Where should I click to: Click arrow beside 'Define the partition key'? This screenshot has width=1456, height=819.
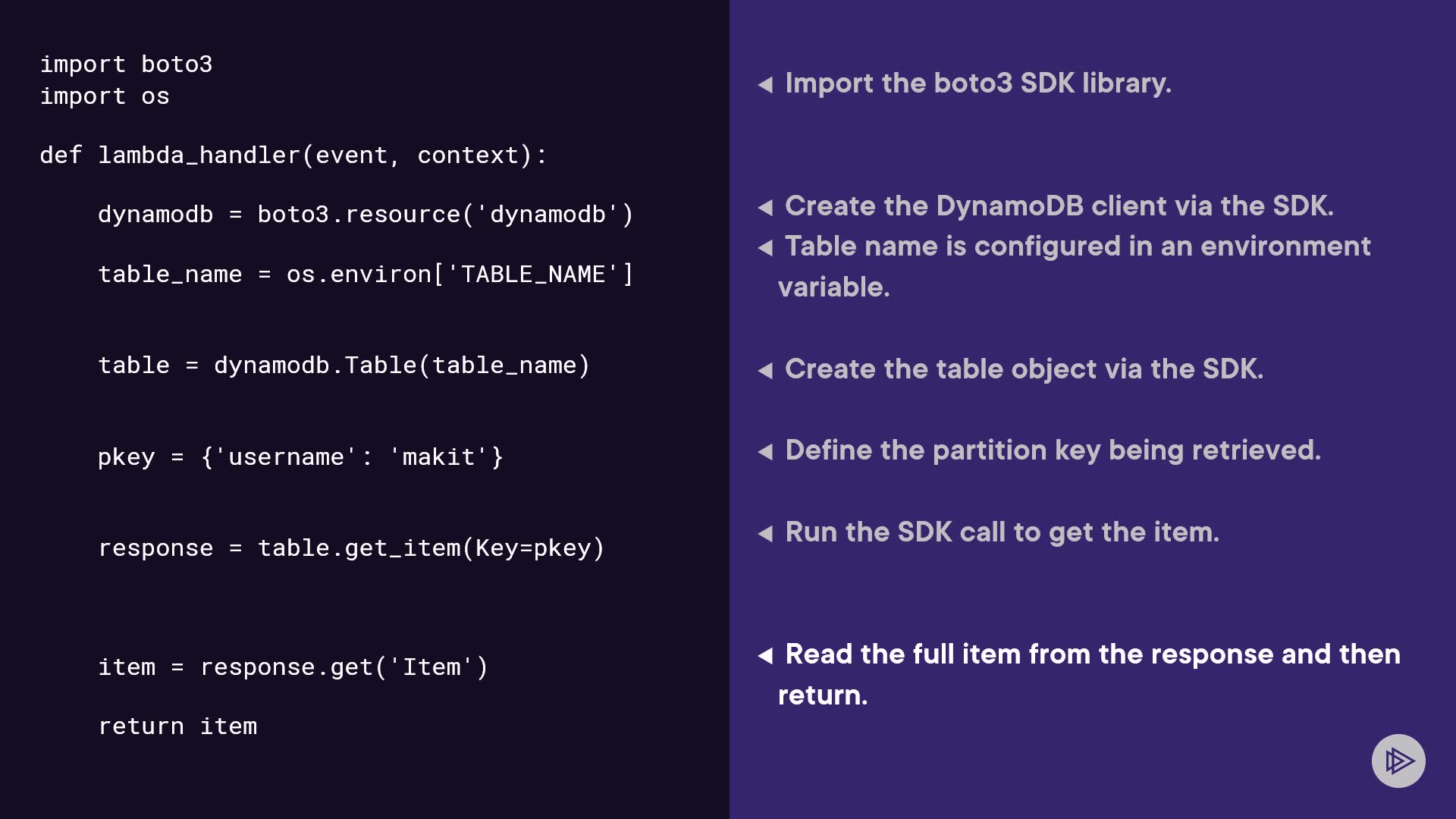tap(765, 452)
